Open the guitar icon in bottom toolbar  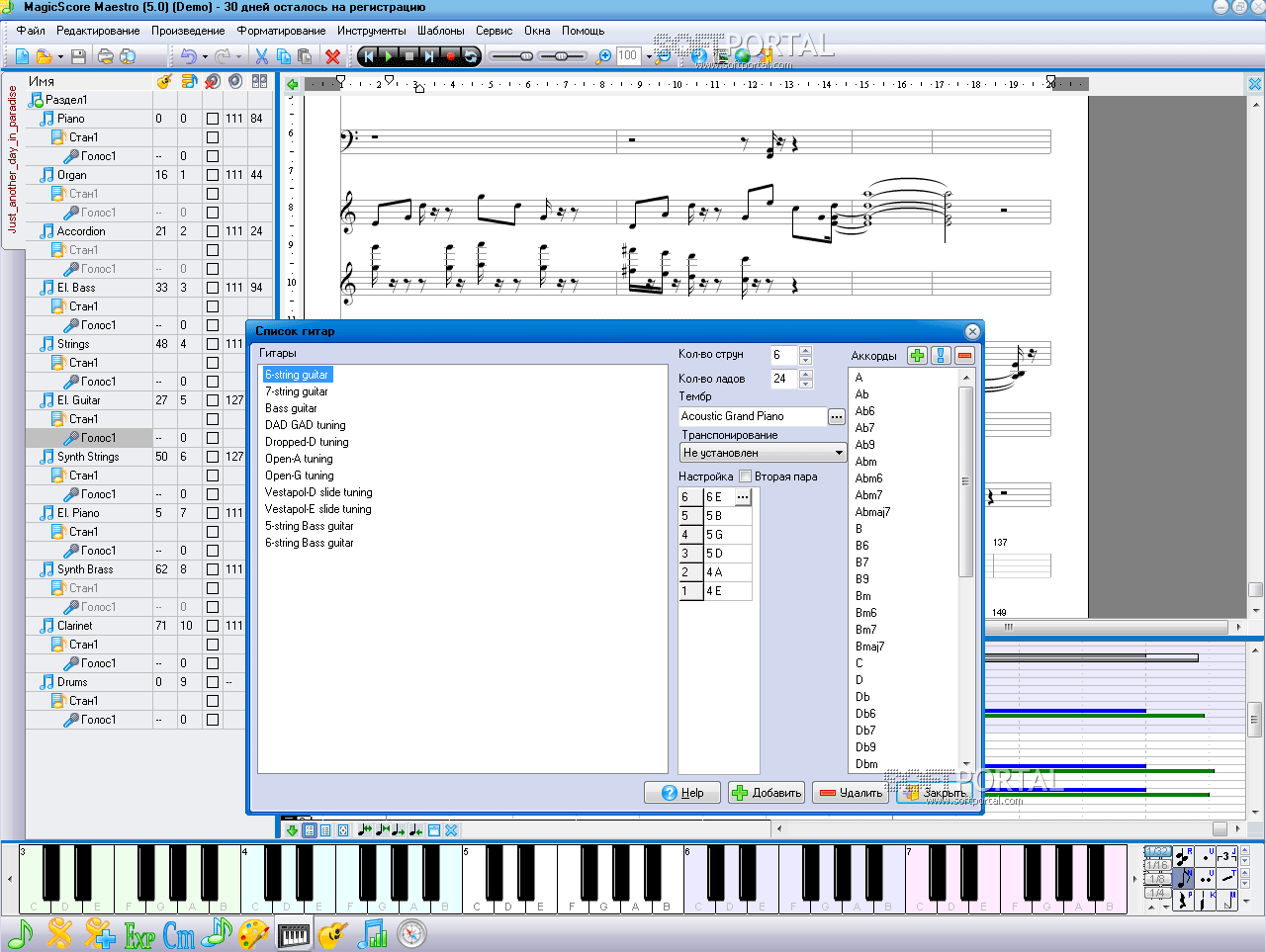coord(332,933)
